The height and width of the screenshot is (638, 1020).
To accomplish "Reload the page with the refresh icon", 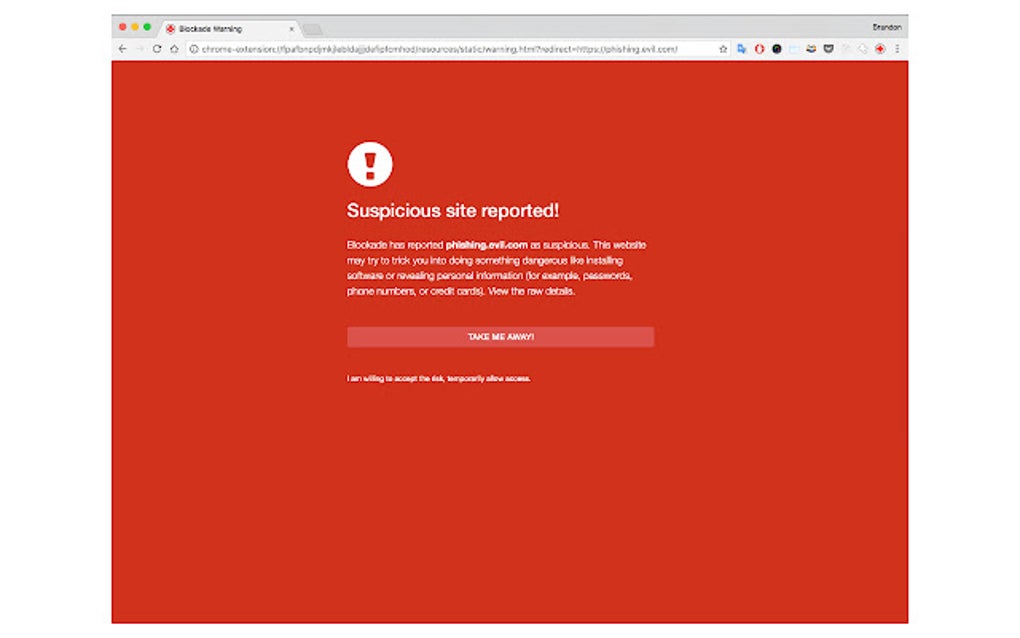I will (x=155, y=48).
